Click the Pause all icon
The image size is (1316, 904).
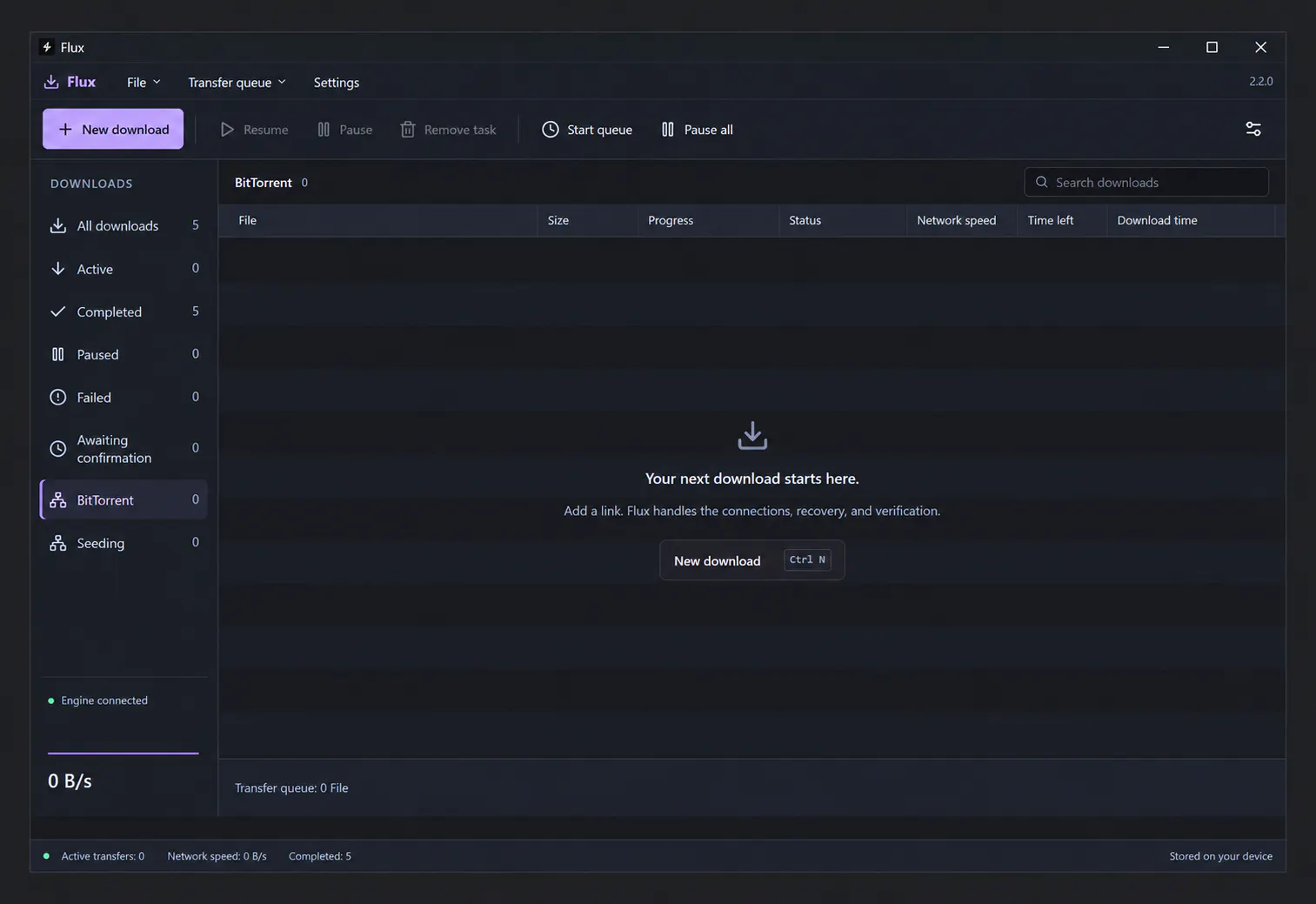667,130
